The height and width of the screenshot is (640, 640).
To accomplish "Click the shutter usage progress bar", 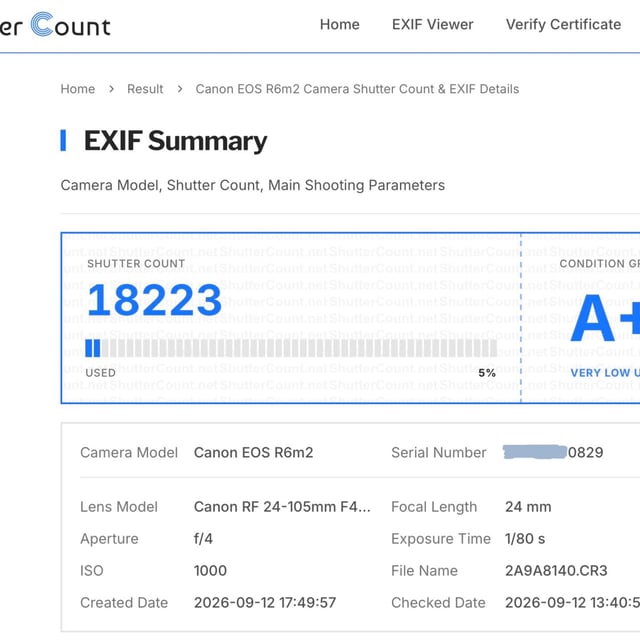I will 291,348.
